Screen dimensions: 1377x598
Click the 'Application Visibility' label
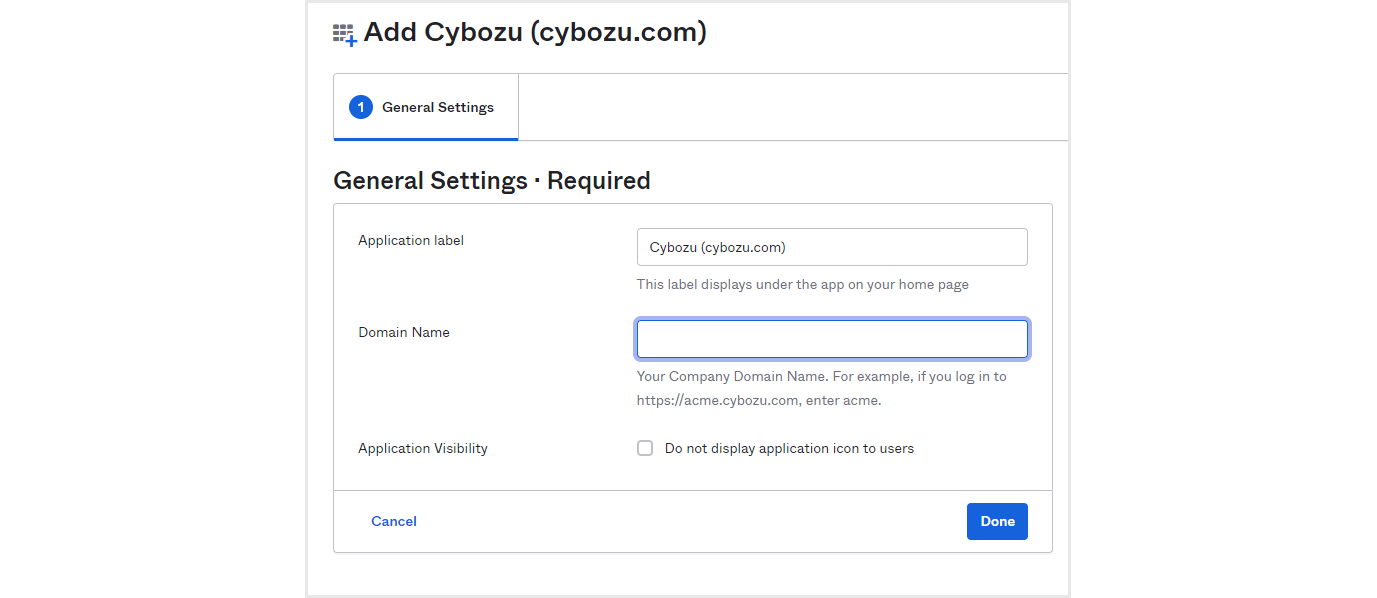(x=423, y=448)
